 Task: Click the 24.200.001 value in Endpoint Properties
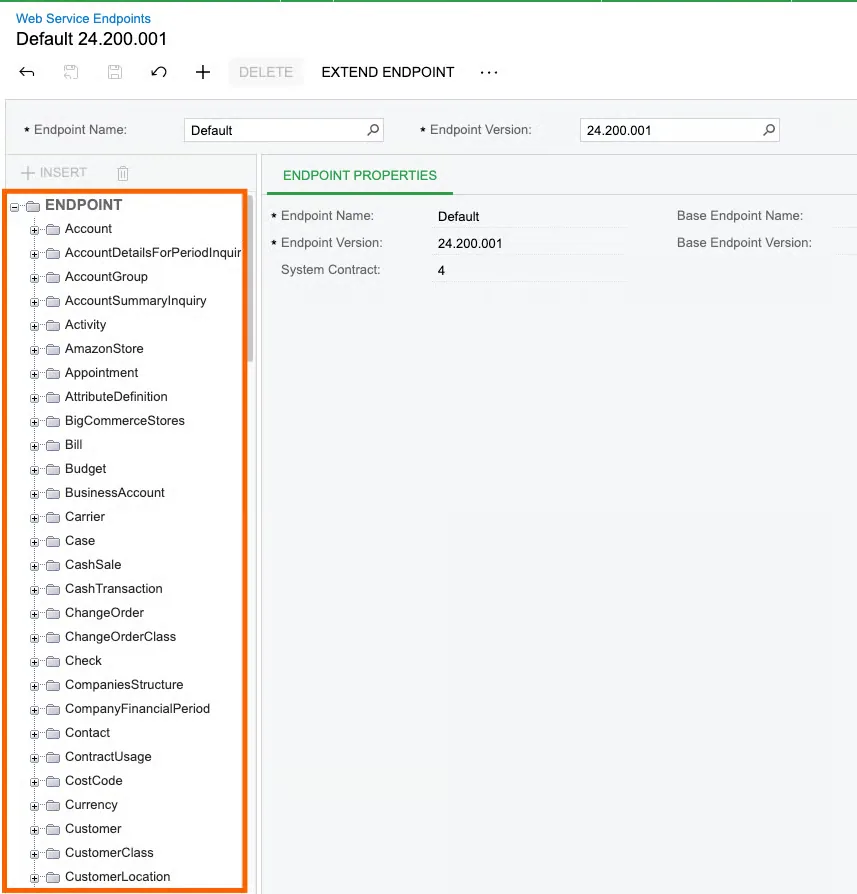coord(470,243)
